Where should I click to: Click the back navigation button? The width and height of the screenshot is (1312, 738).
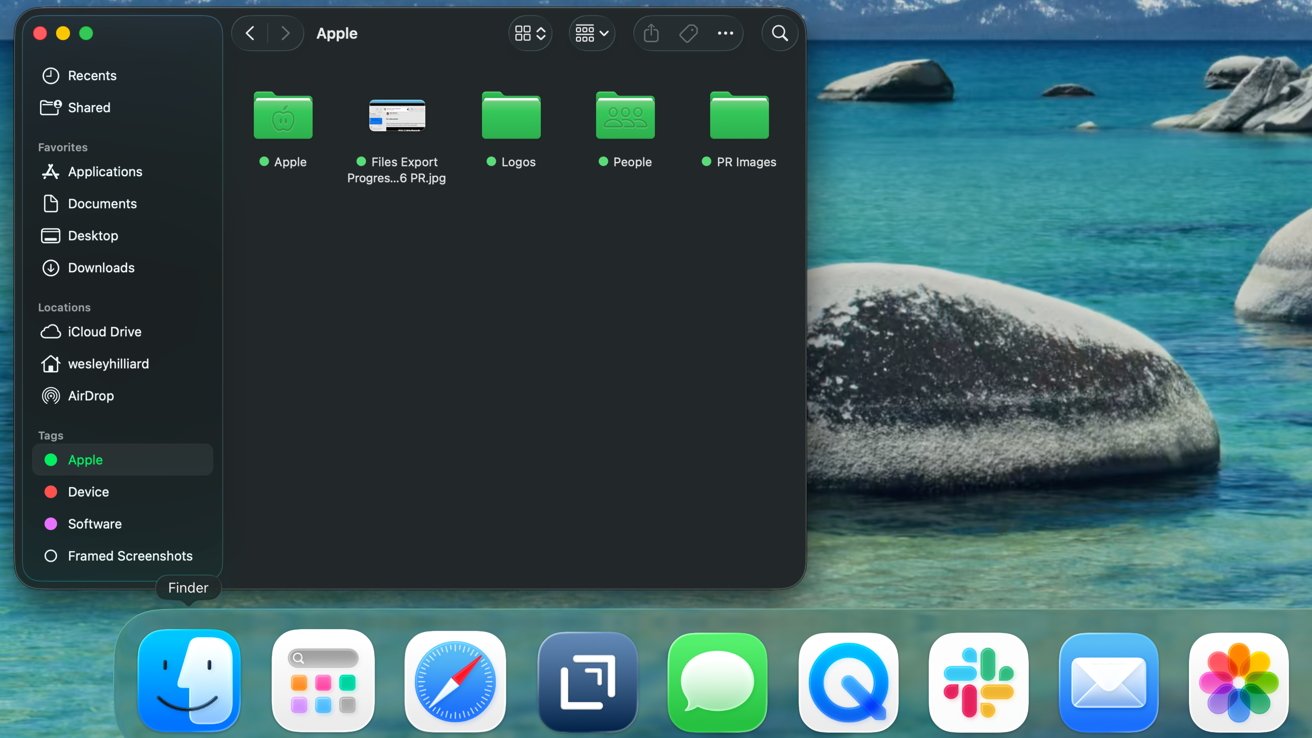coord(250,33)
